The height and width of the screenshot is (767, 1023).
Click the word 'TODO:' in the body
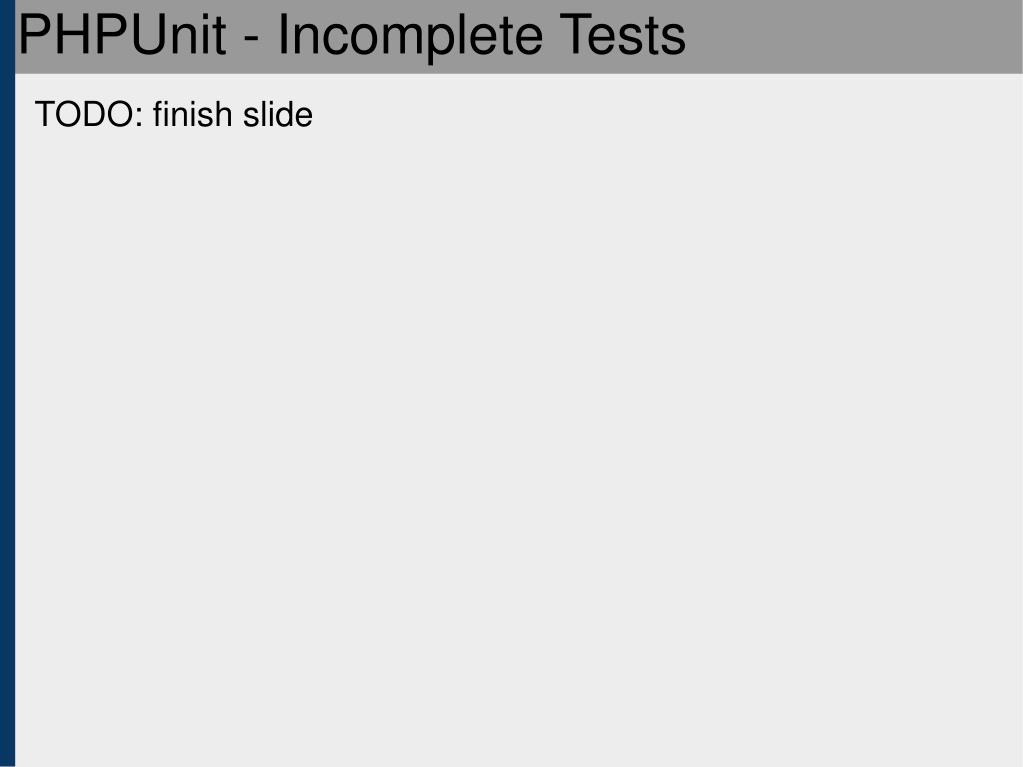pyautogui.click(x=89, y=114)
